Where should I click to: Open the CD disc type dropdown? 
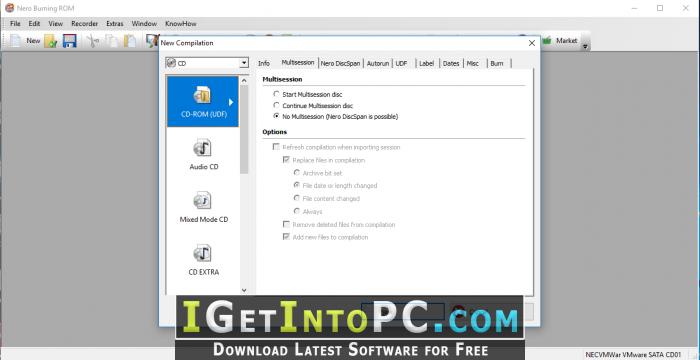pos(207,63)
